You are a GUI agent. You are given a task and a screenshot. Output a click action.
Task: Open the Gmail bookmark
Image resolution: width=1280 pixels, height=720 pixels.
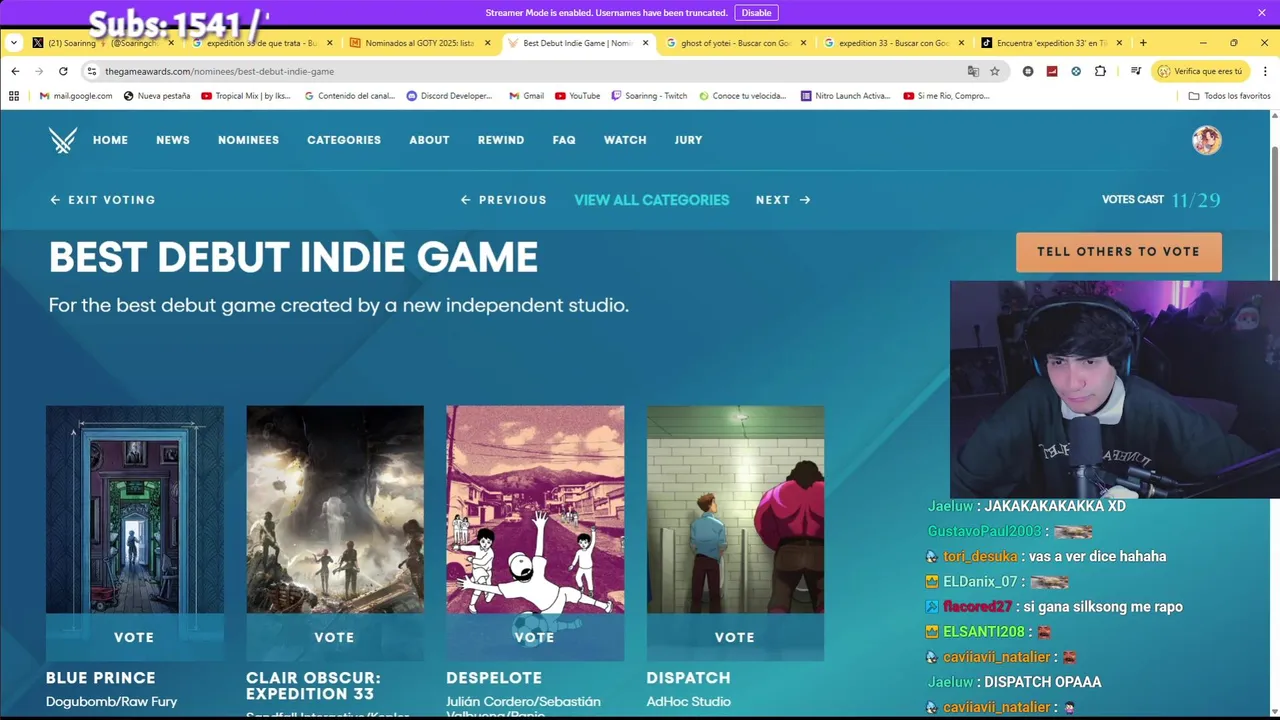coord(526,96)
